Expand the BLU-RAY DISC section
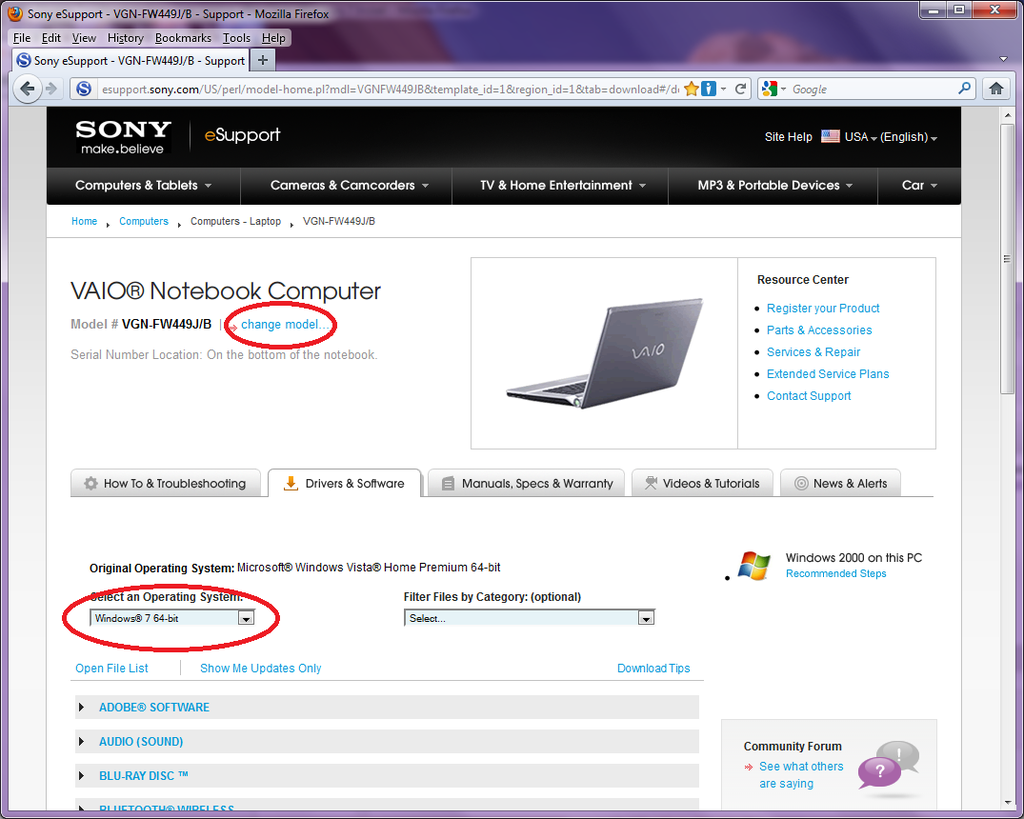1024x819 pixels. pyautogui.click(x=387, y=776)
